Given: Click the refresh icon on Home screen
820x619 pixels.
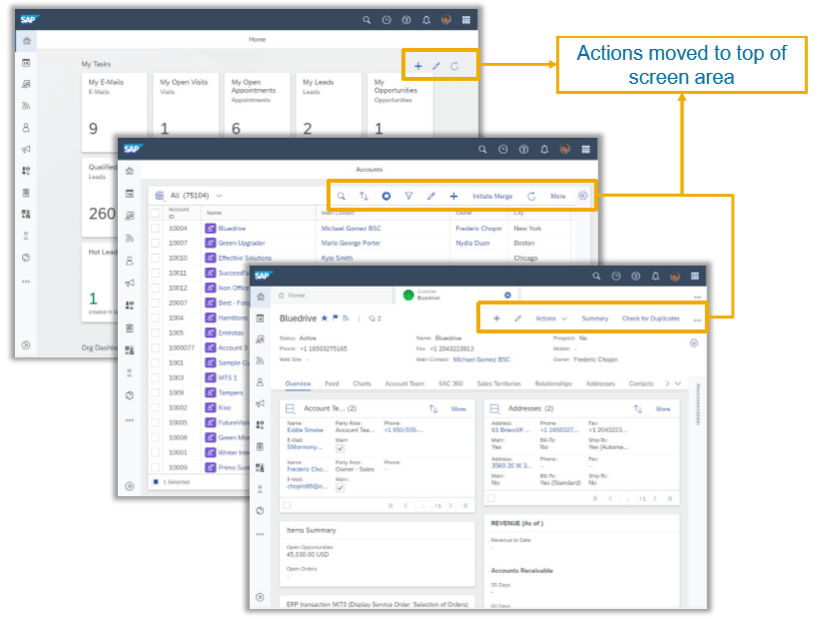Looking at the screenshot, I should click(x=454, y=66).
